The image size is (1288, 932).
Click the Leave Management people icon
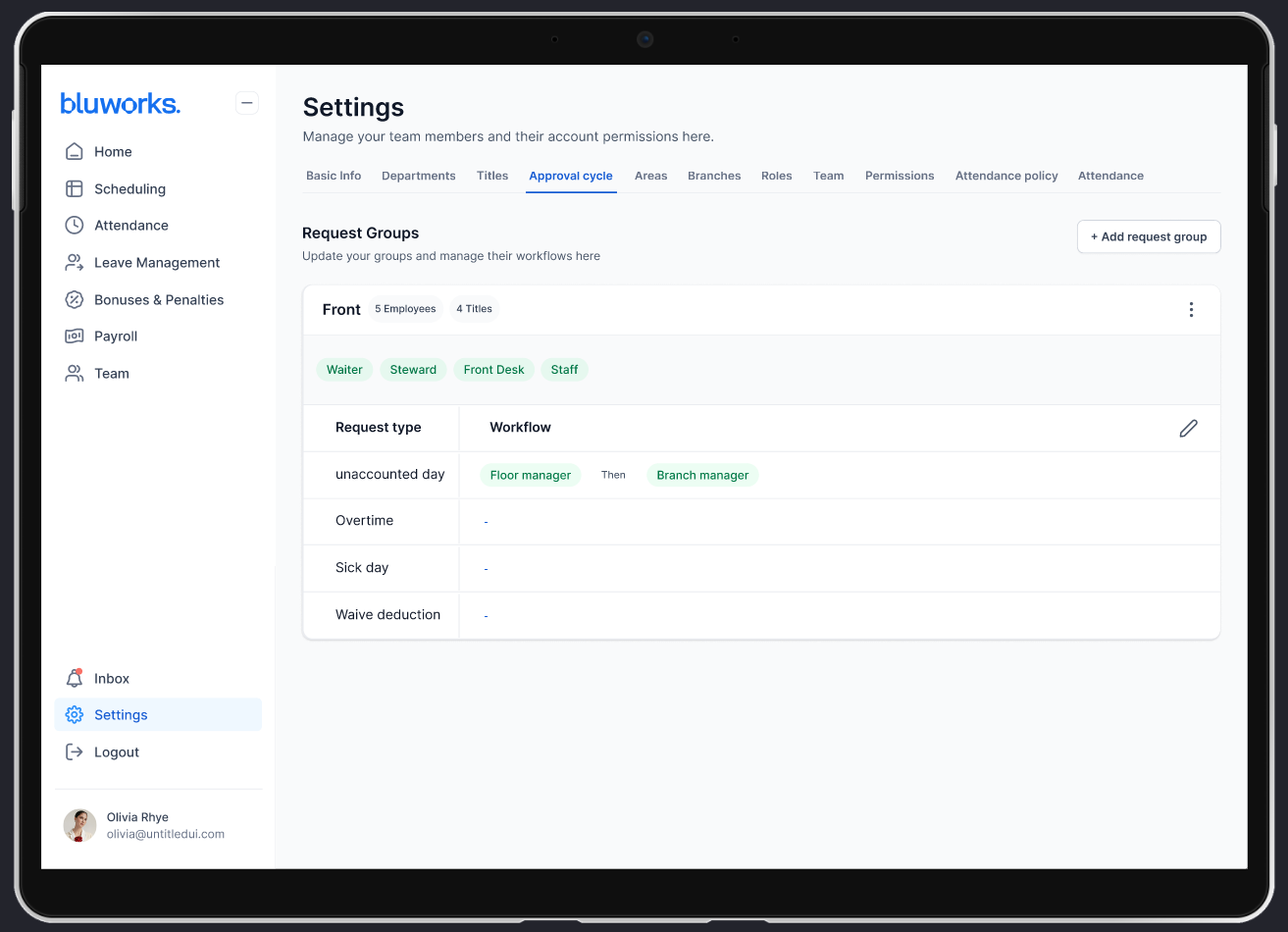click(74, 263)
